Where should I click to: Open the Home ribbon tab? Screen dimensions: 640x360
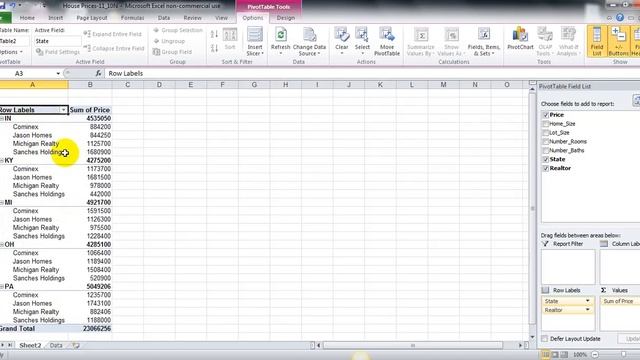(x=27, y=18)
